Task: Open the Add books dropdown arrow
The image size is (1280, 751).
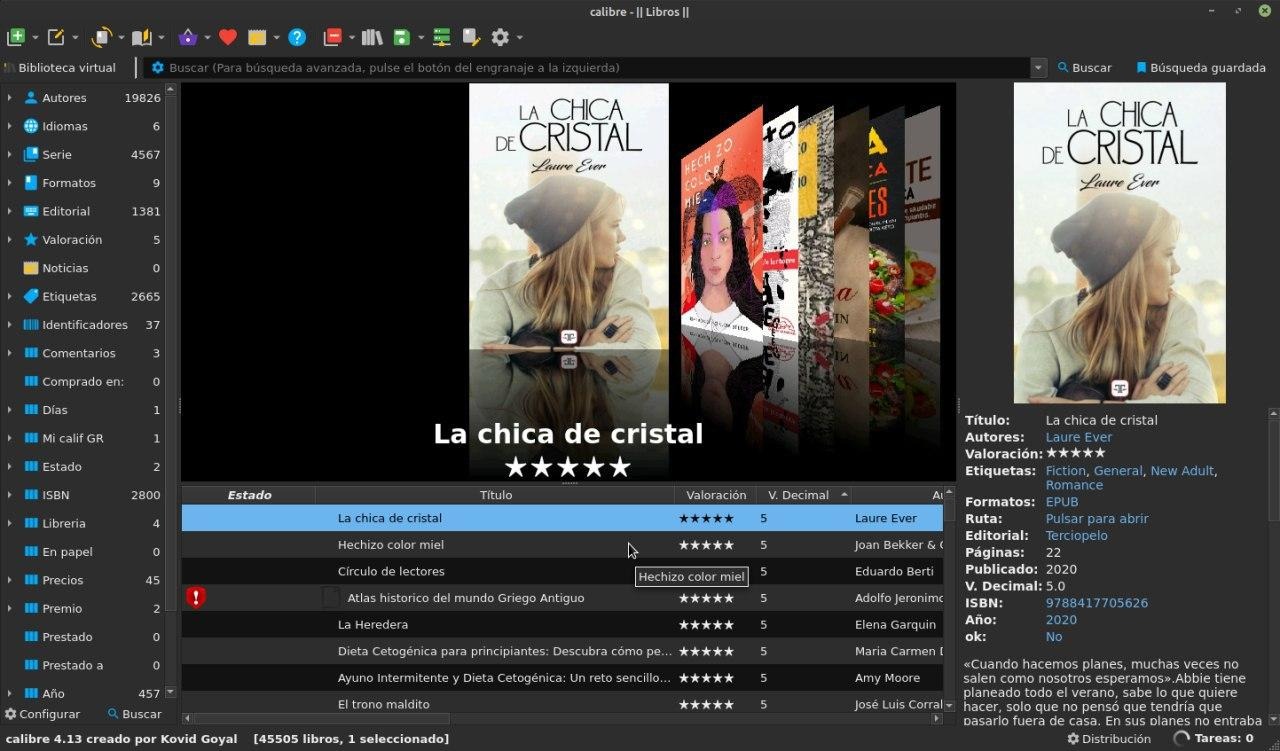Action: click(35, 38)
